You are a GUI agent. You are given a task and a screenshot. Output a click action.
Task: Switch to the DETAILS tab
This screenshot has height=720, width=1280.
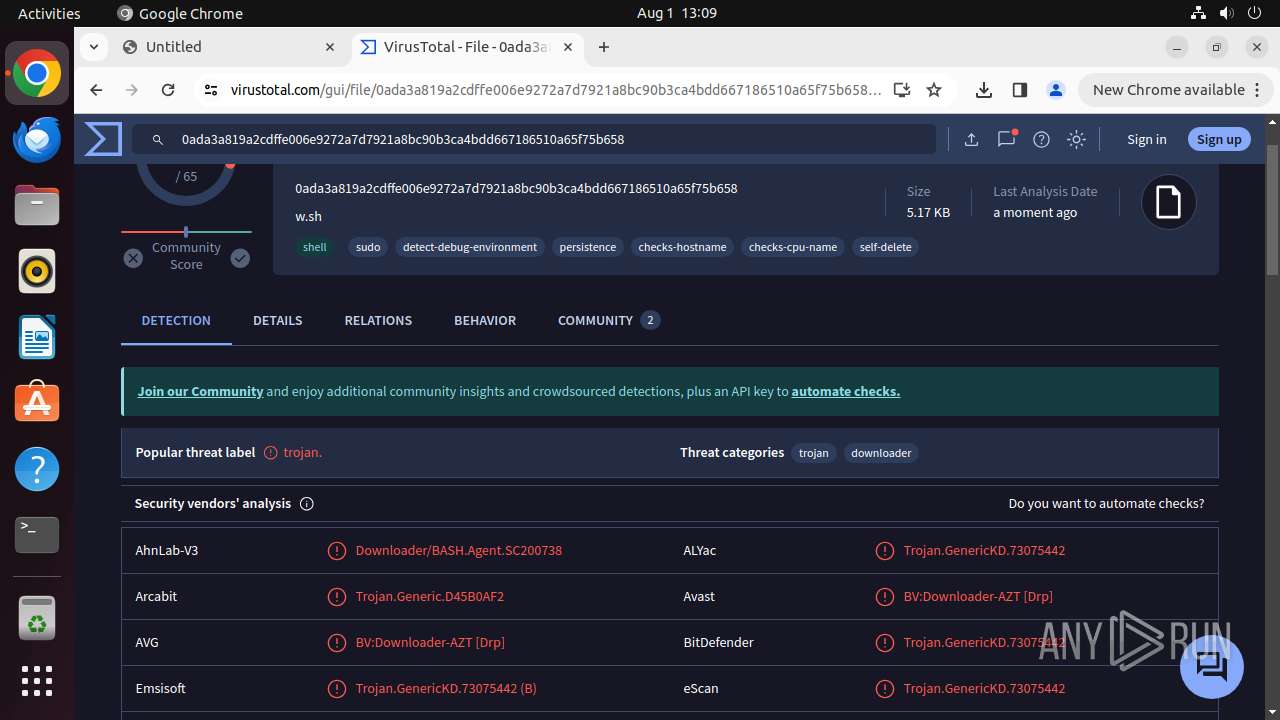[278, 321]
